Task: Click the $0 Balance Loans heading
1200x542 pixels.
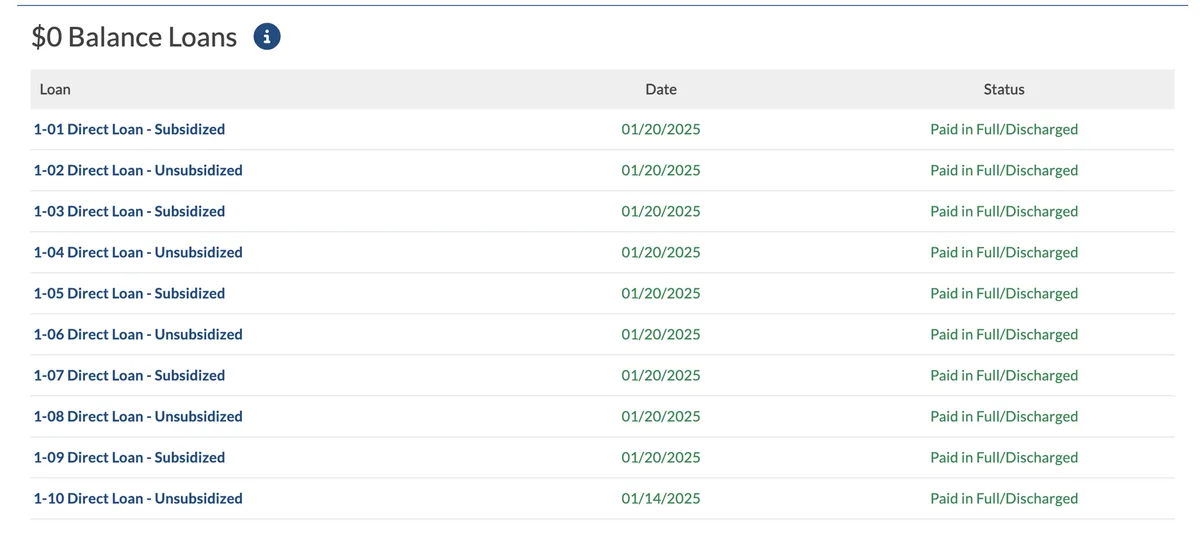Action: [134, 37]
